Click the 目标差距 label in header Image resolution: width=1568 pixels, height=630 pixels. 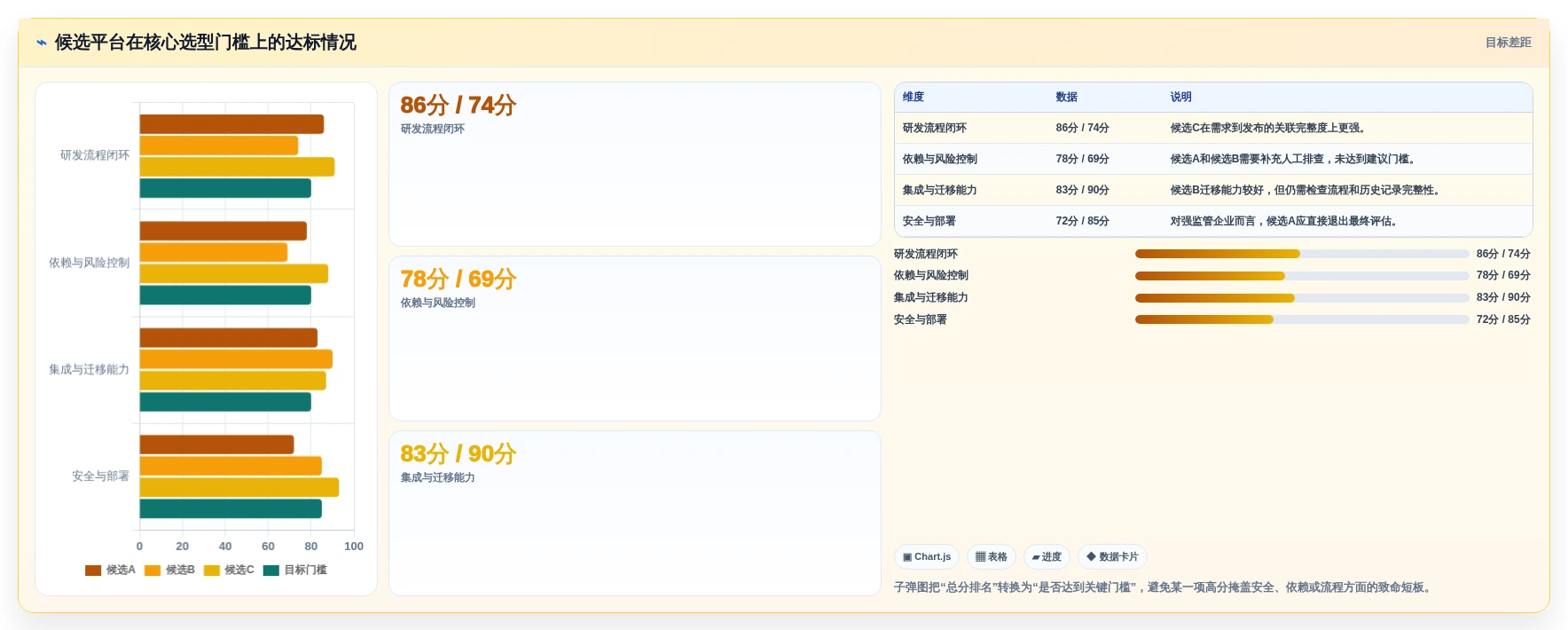pos(1508,43)
